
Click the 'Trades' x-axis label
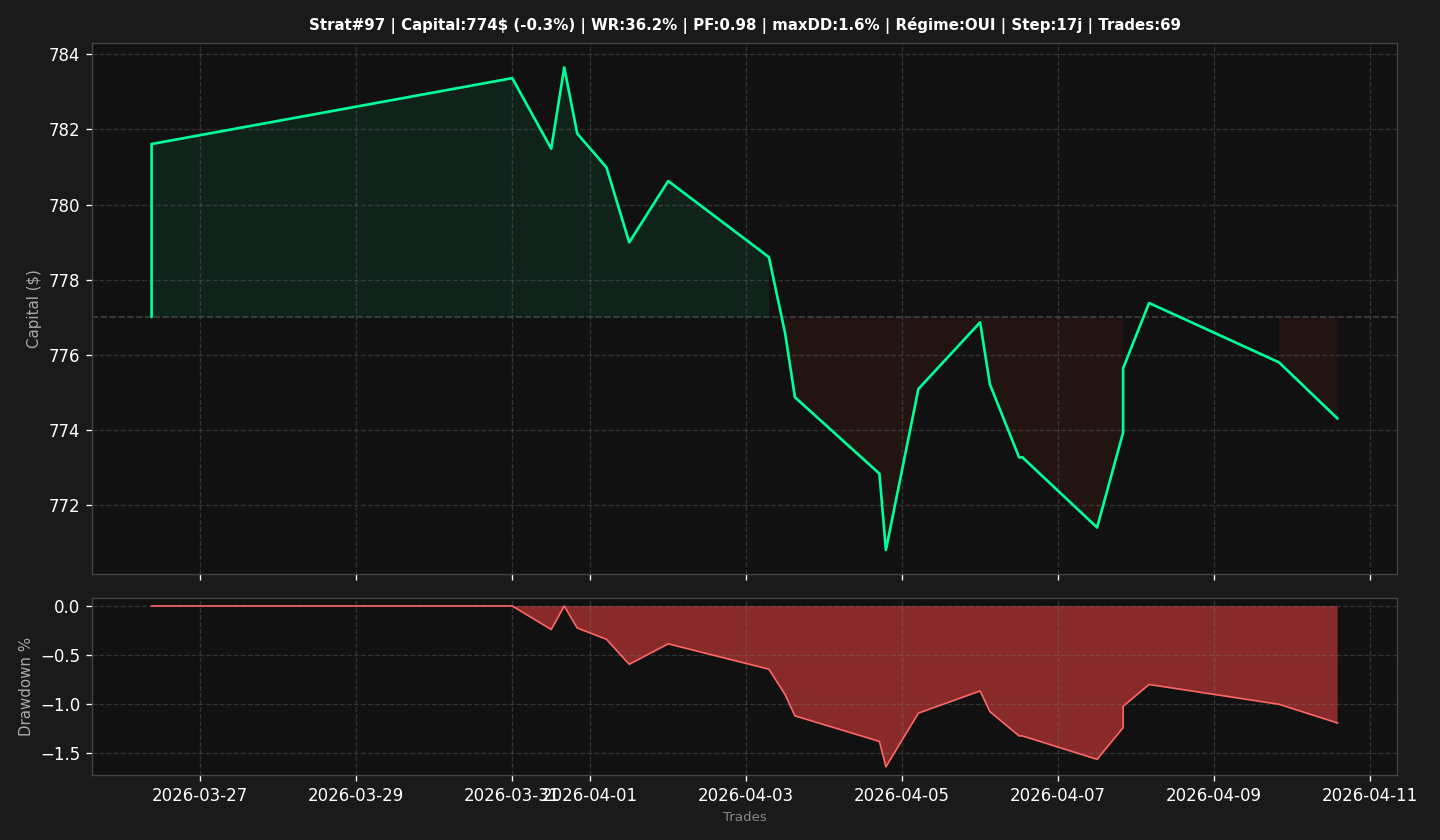click(x=745, y=817)
